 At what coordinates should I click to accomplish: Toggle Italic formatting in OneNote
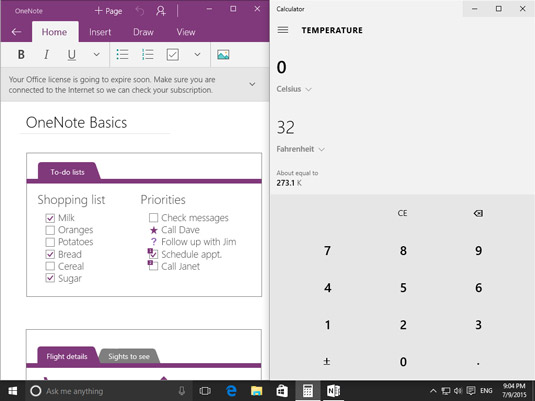[46, 55]
